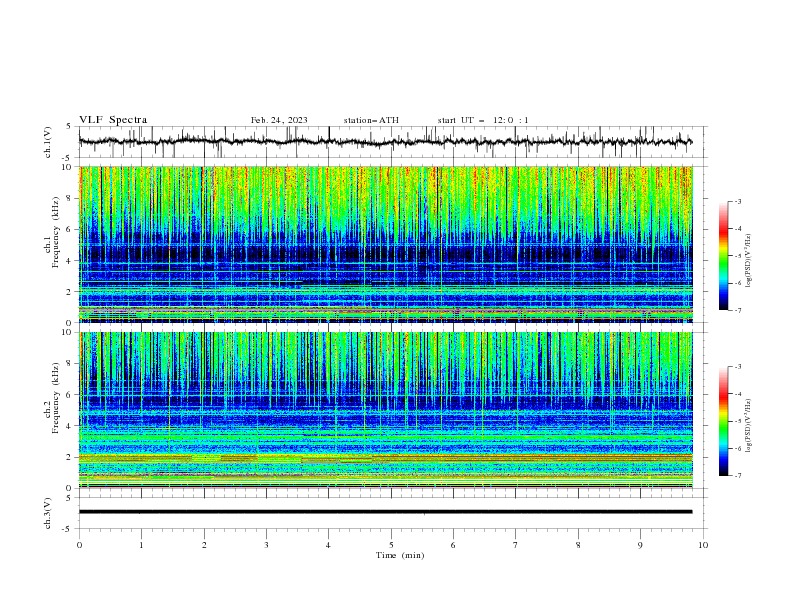Click the ch.2 spectrogram panel
The width and height of the screenshot is (792, 612).
point(386,410)
